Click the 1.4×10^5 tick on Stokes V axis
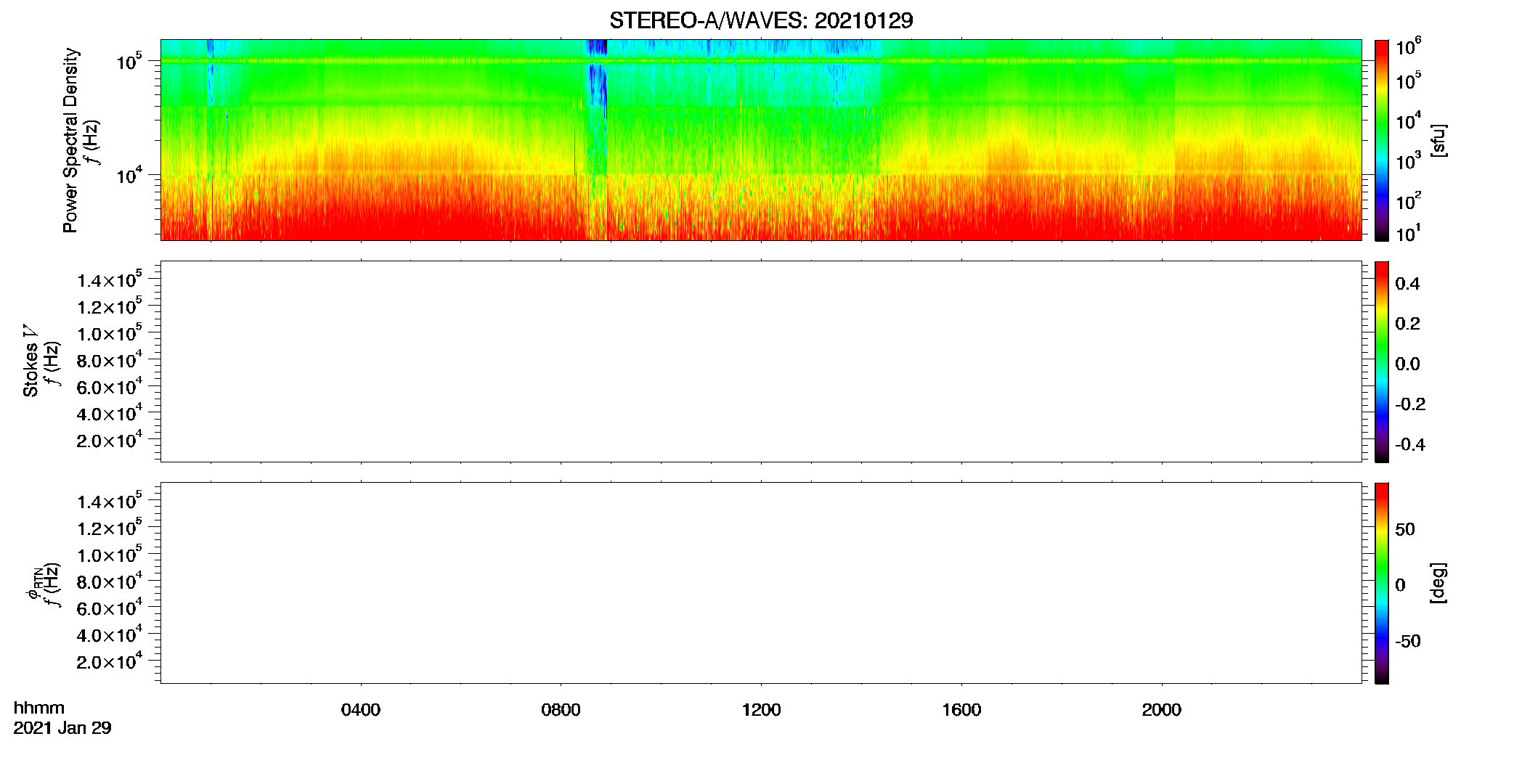This screenshot has height=784, width=1522. (110, 279)
